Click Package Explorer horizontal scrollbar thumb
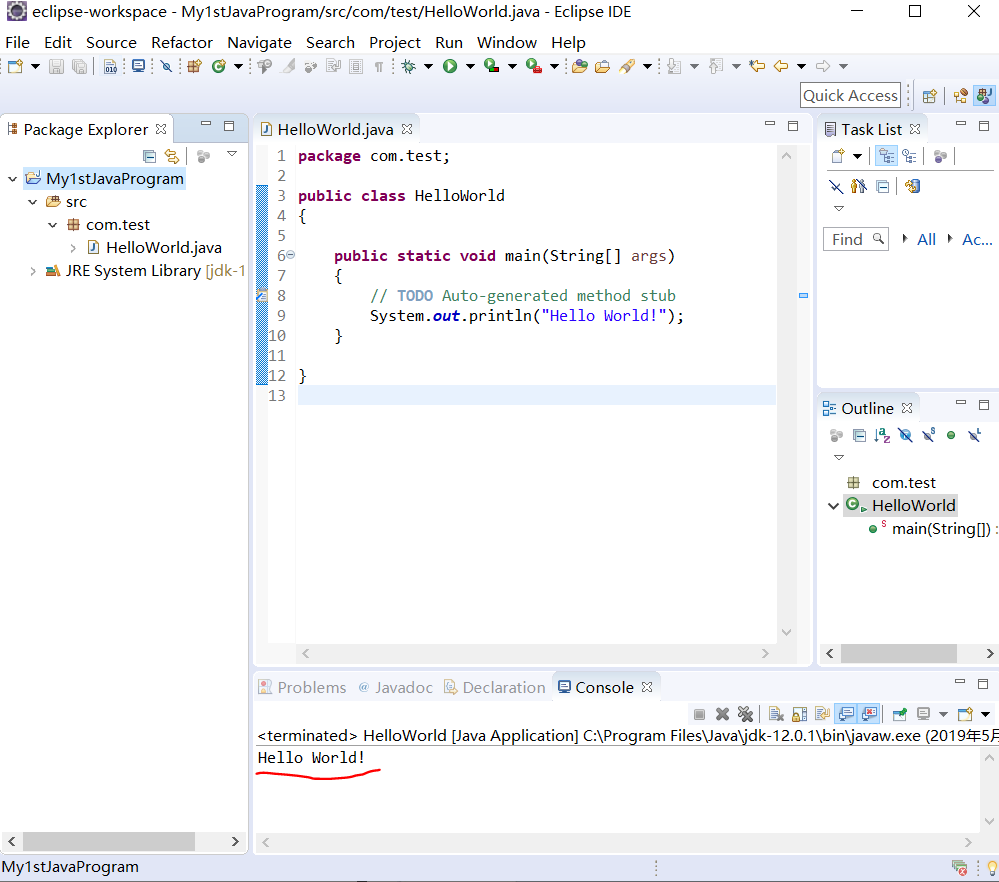The height and width of the screenshot is (882, 999). coord(109,841)
